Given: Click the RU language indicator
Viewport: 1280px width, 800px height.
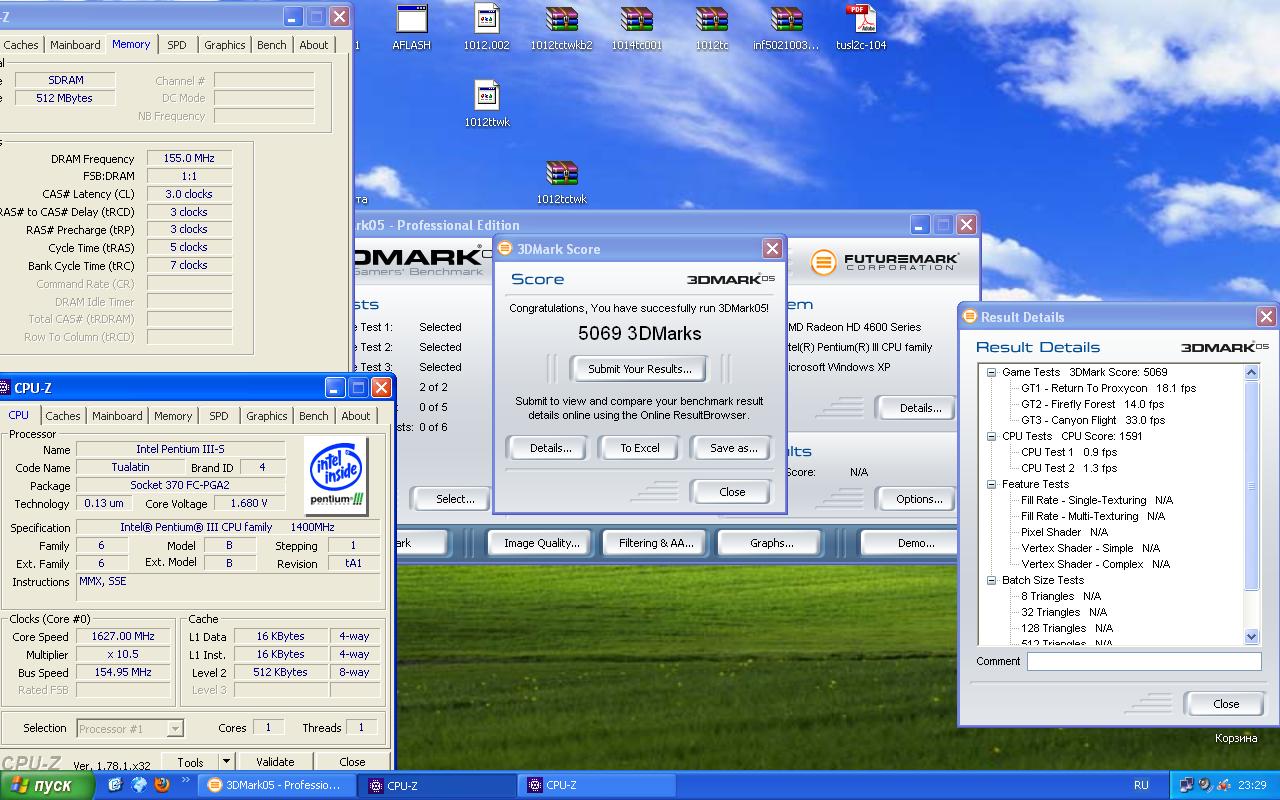Looking at the screenshot, I should 1141,785.
